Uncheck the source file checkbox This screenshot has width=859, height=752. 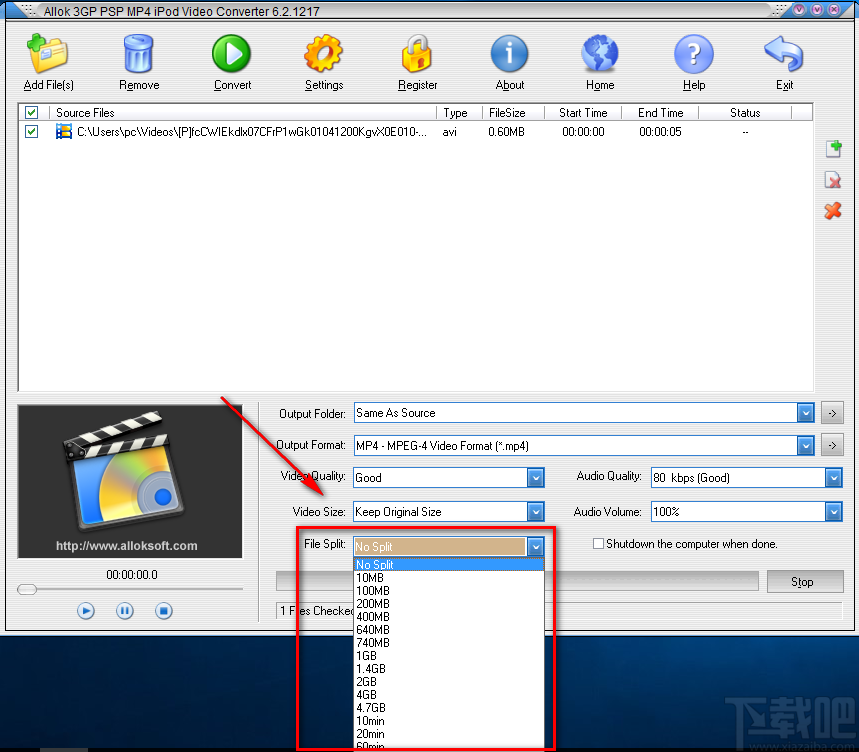(x=31, y=131)
